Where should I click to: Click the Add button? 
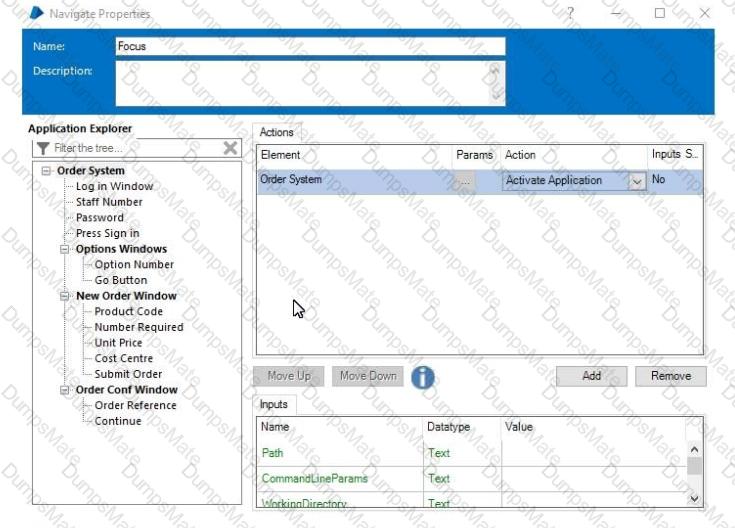pos(592,376)
